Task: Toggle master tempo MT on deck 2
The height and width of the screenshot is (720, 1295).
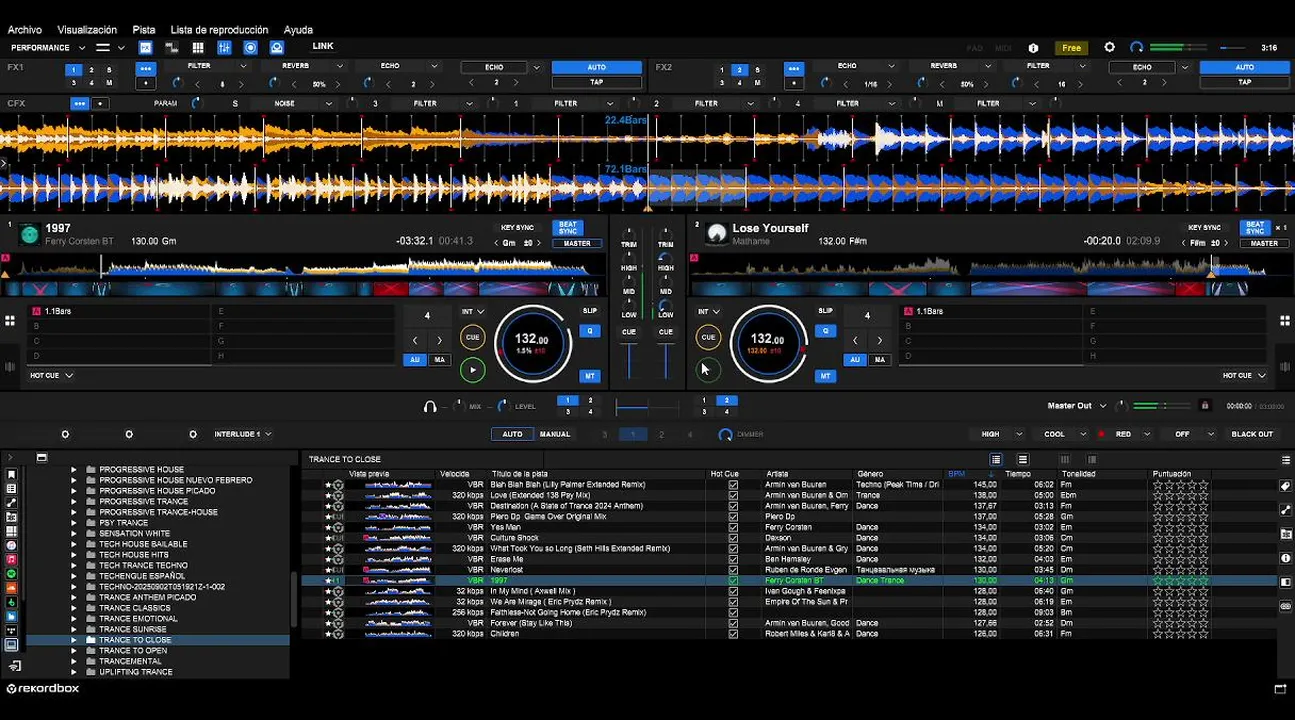Action: 825,376
